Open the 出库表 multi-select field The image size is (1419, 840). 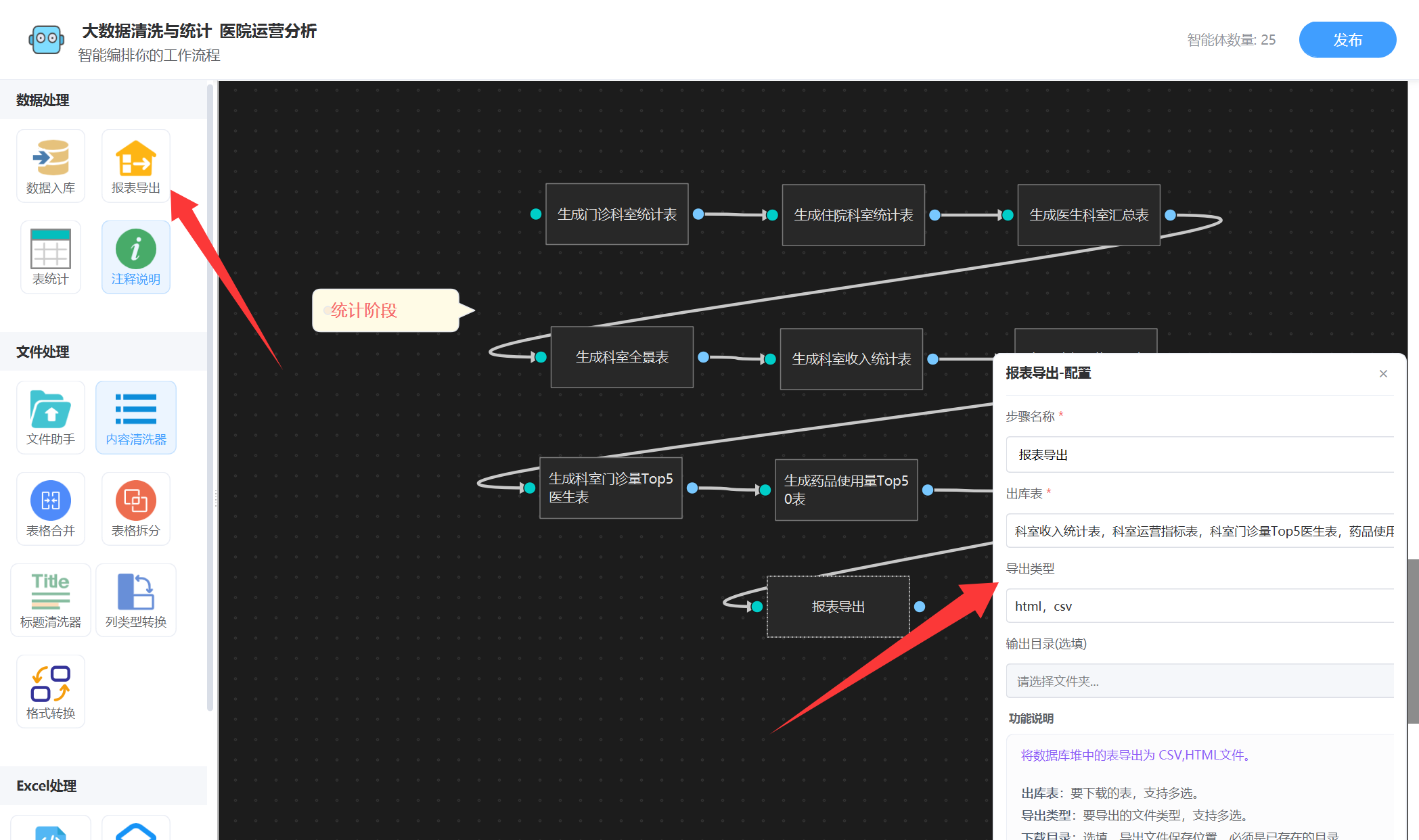point(1200,531)
